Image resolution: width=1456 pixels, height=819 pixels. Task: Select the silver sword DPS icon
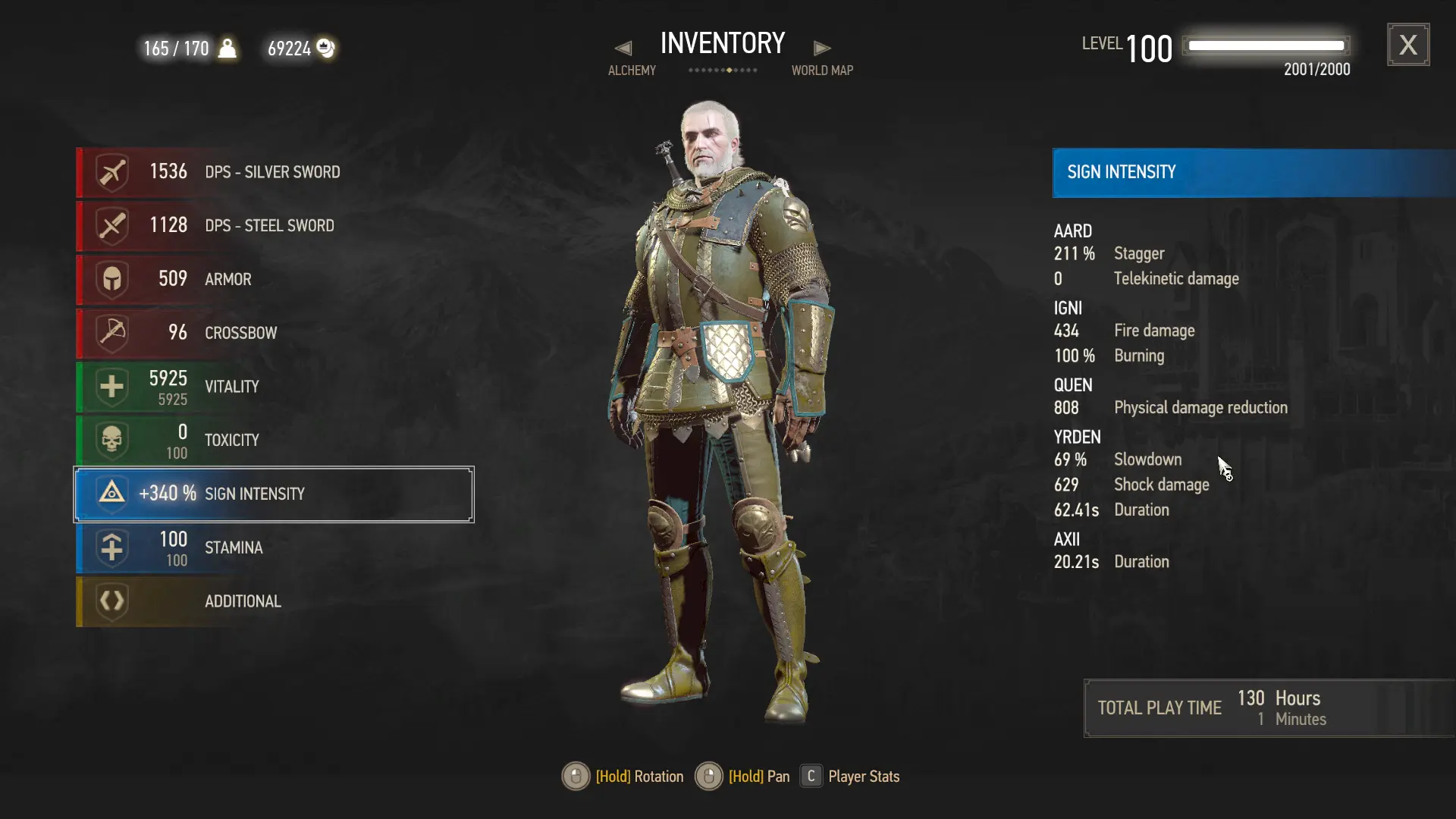click(112, 173)
